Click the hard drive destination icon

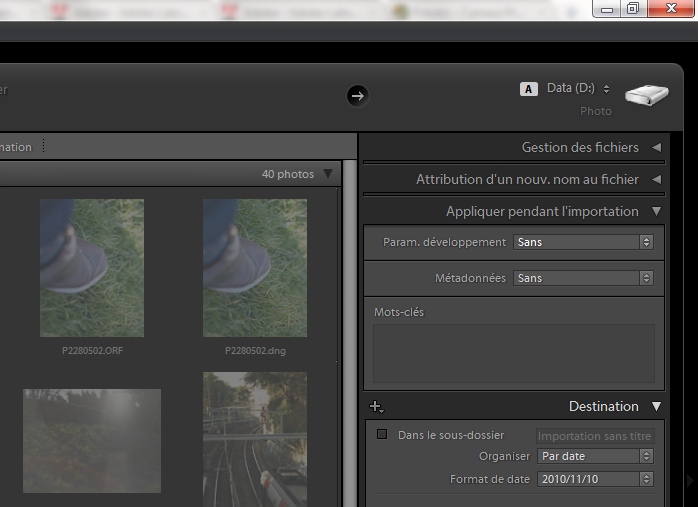(x=646, y=96)
